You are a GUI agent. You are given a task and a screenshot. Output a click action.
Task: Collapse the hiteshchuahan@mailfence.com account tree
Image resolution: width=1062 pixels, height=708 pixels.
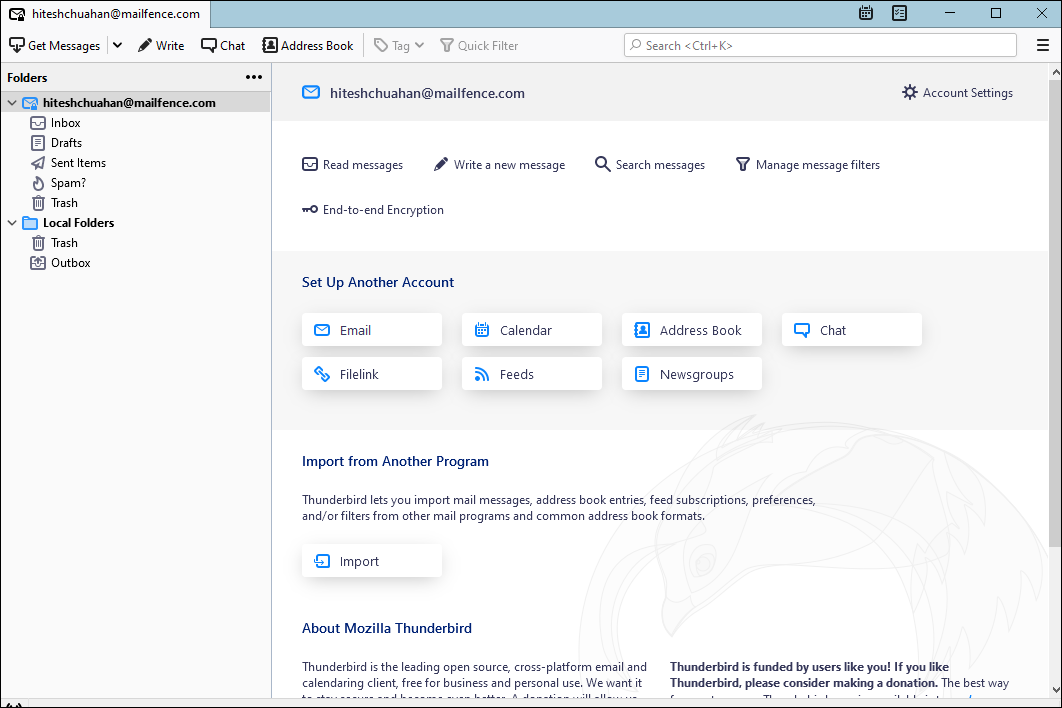(x=12, y=103)
